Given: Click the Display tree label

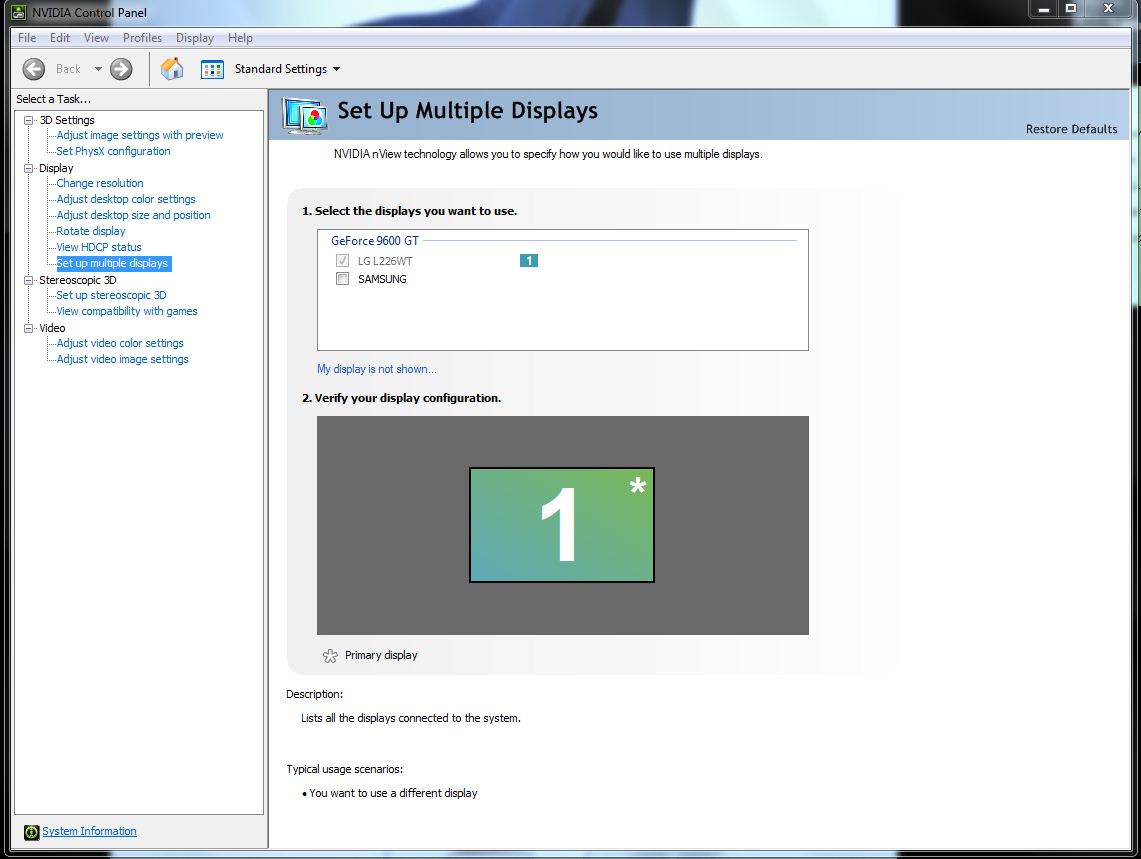Looking at the screenshot, I should tap(56, 168).
